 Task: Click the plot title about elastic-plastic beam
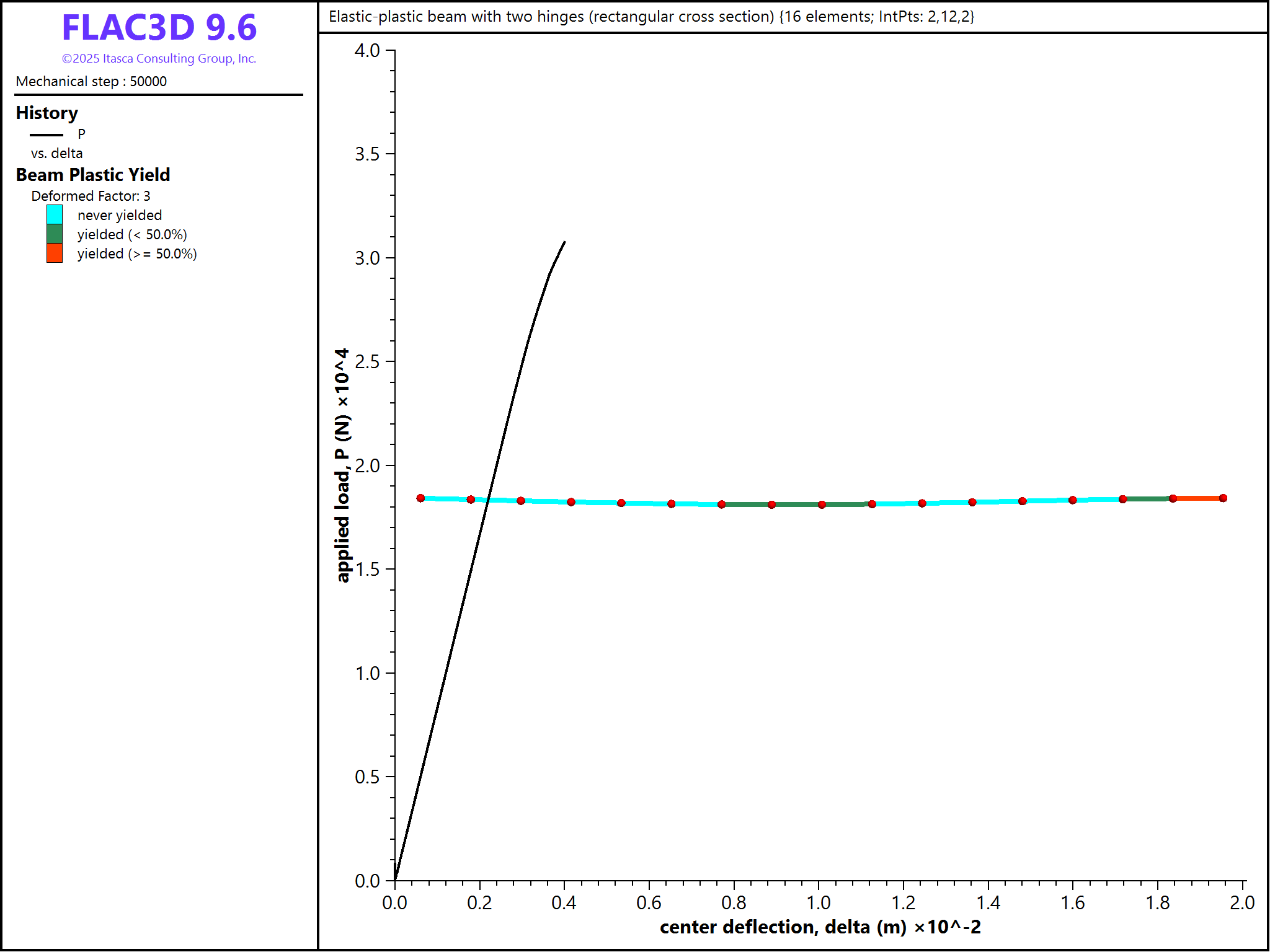pyautogui.click(x=651, y=17)
